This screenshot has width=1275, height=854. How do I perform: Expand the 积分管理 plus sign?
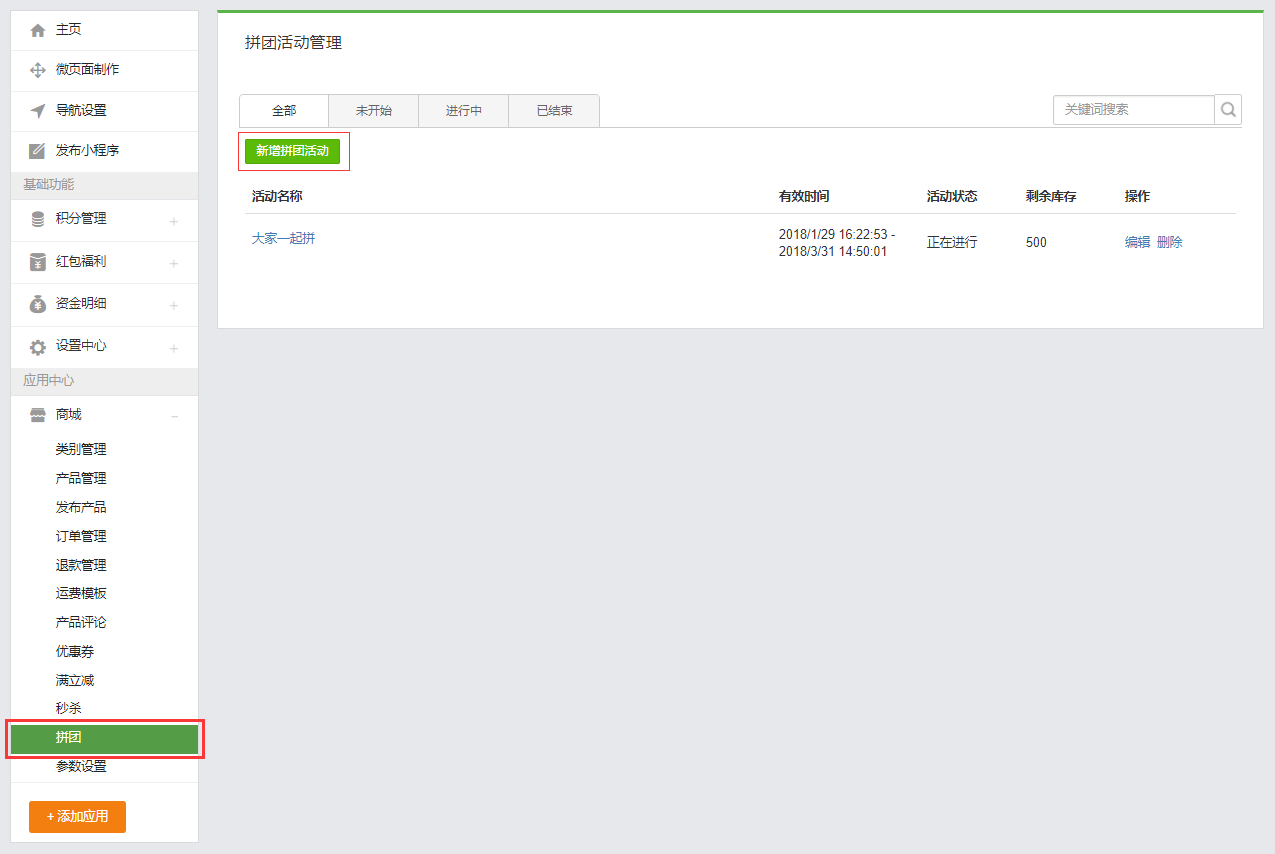coord(174,221)
